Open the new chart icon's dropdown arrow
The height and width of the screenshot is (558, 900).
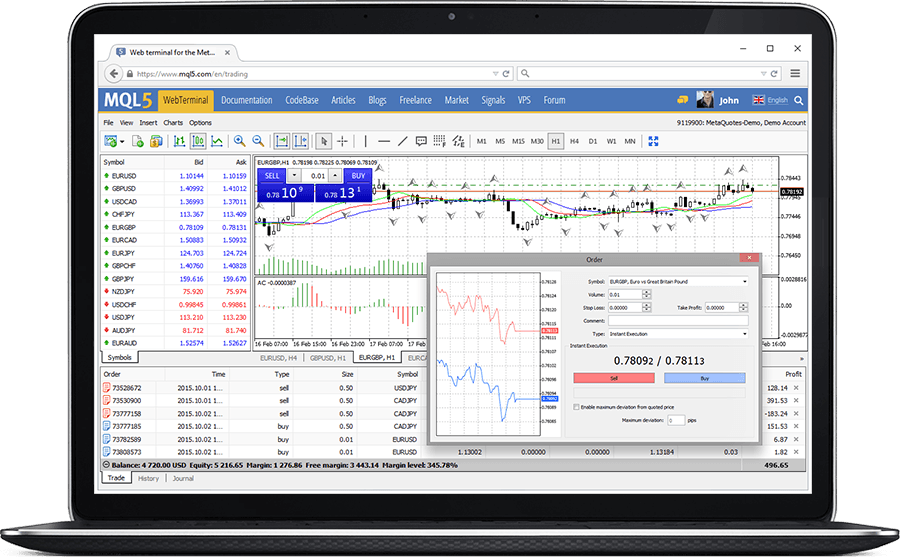point(122,142)
